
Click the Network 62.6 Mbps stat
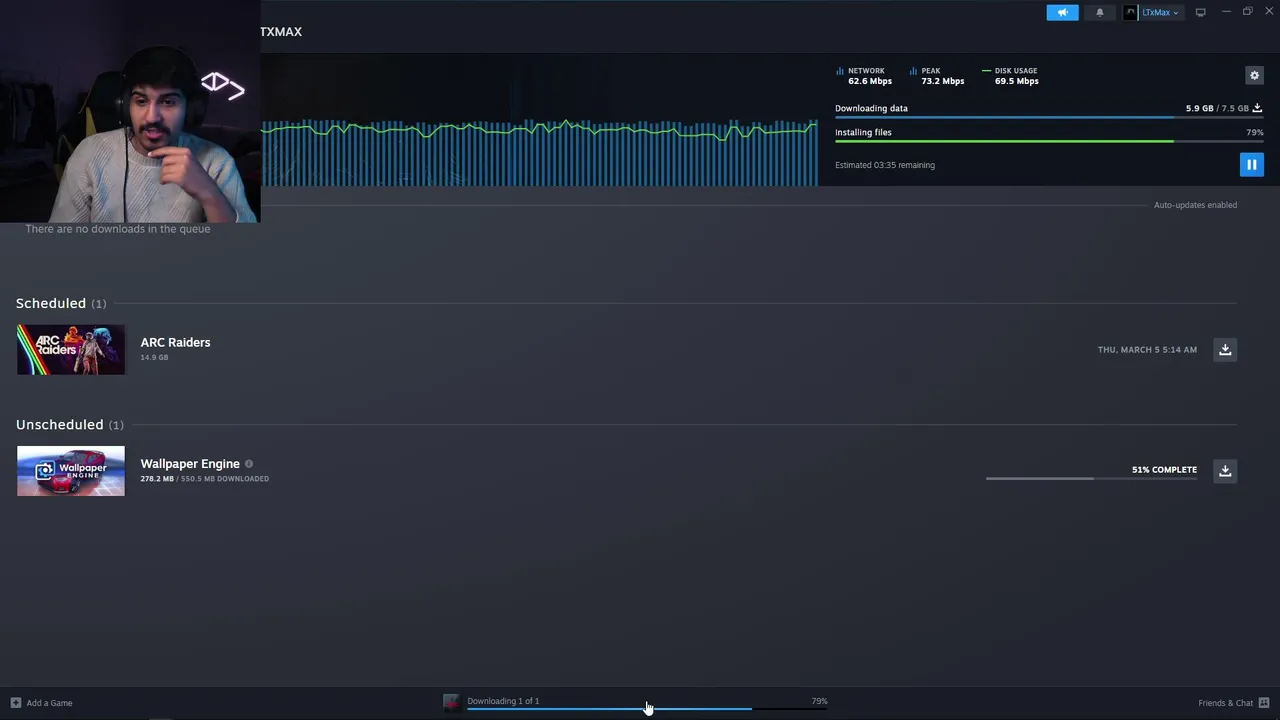864,76
